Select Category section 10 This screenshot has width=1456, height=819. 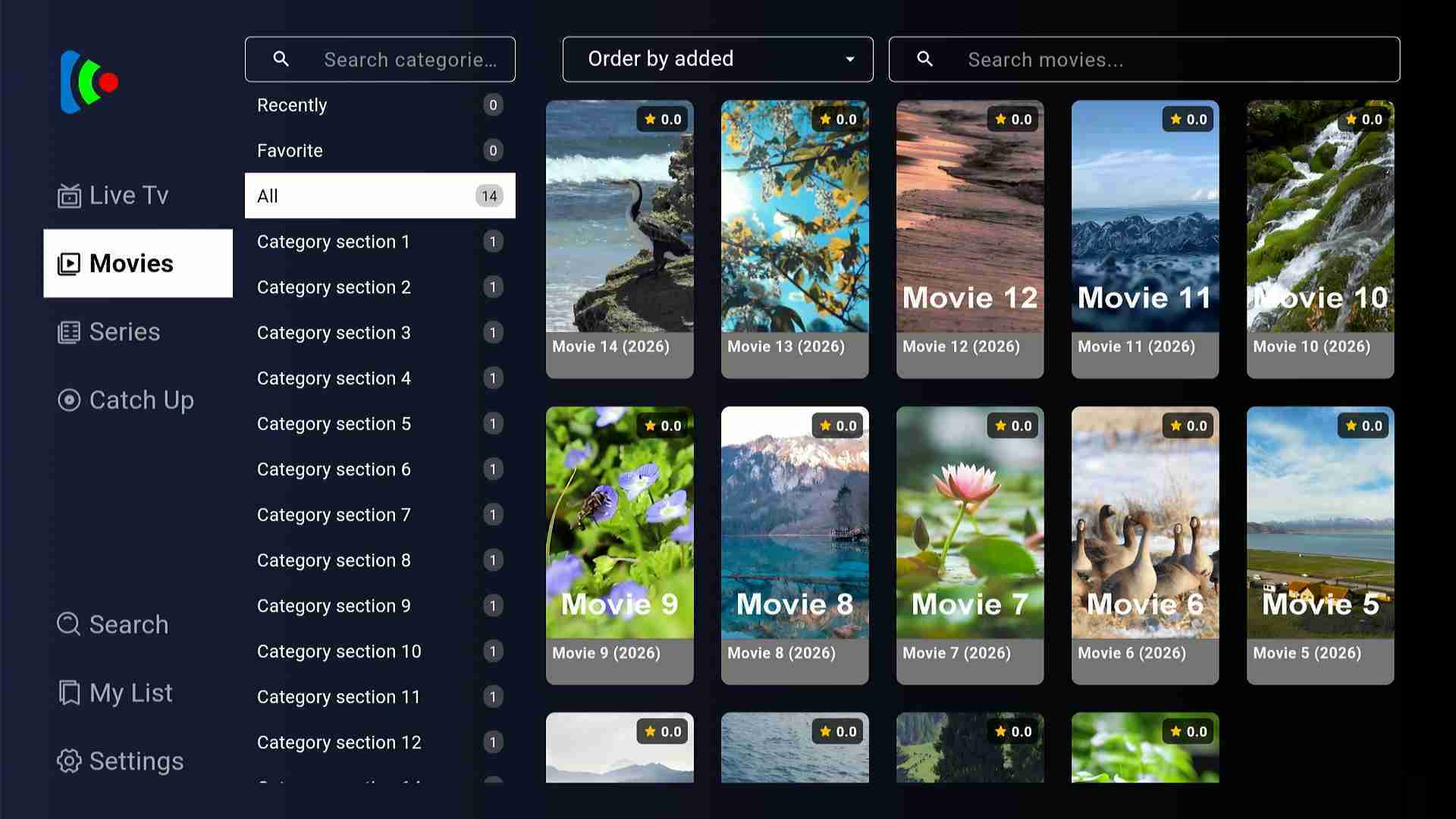coord(380,651)
